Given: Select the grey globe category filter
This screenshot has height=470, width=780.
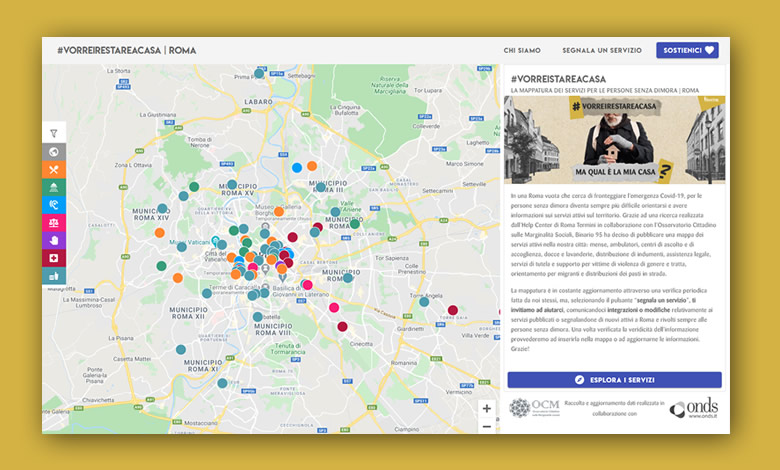Looking at the screenshot, I should 54,152.
